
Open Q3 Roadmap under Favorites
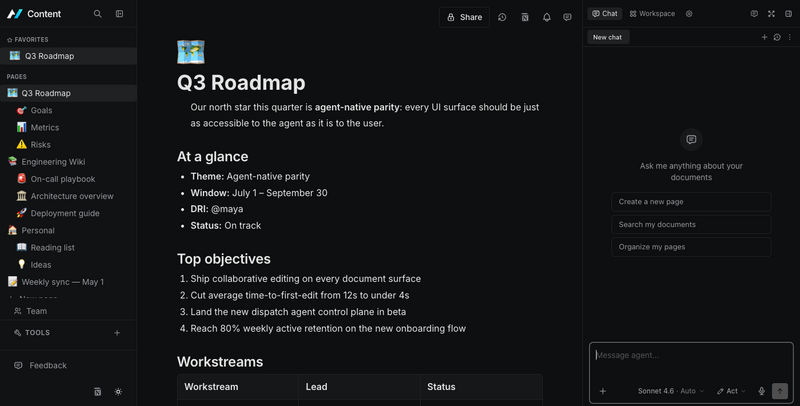(68, 56)
